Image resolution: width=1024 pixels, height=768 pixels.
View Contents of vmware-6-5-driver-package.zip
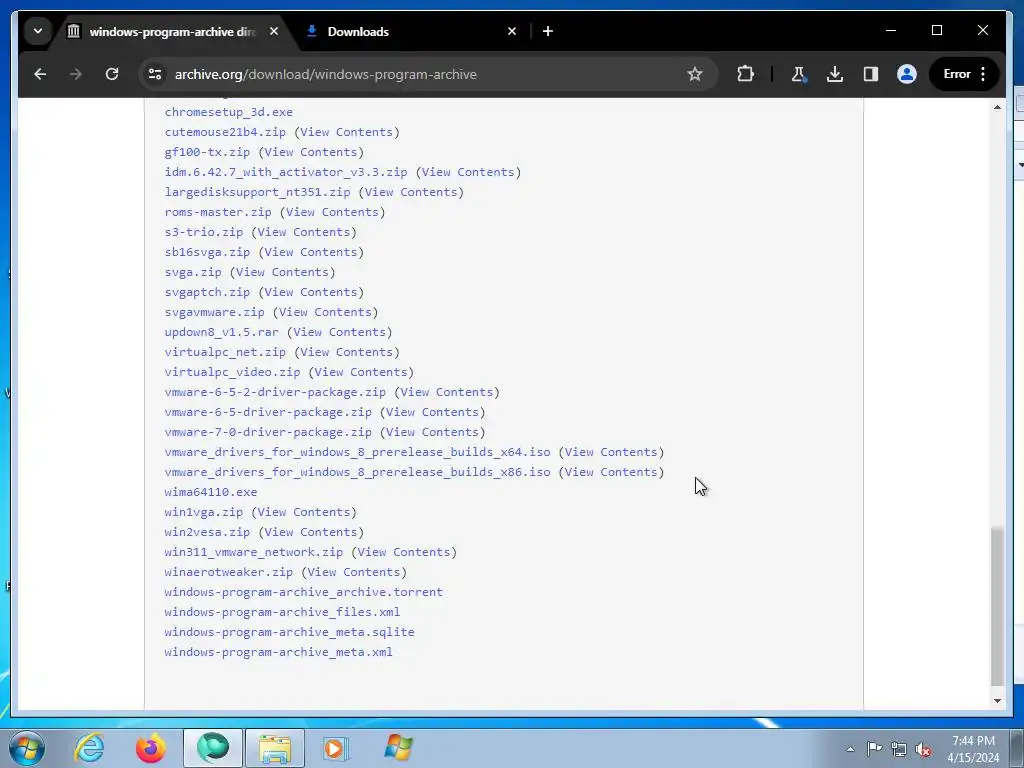tap(432, 412)
